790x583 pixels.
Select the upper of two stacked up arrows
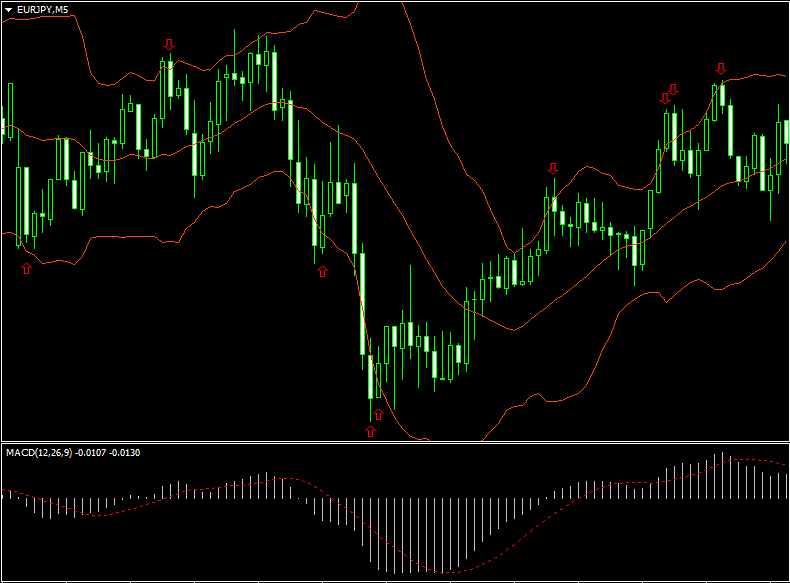(x=378, y=413)
